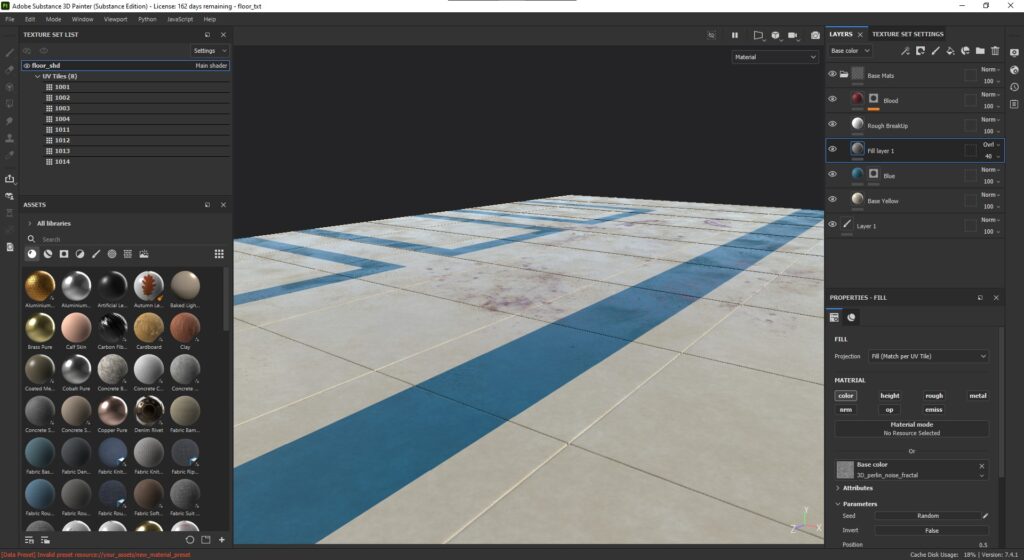The width and height of the screenshot is (1024, 560).
Task: Click the add fill layer bucket icon
Action: 950,50
